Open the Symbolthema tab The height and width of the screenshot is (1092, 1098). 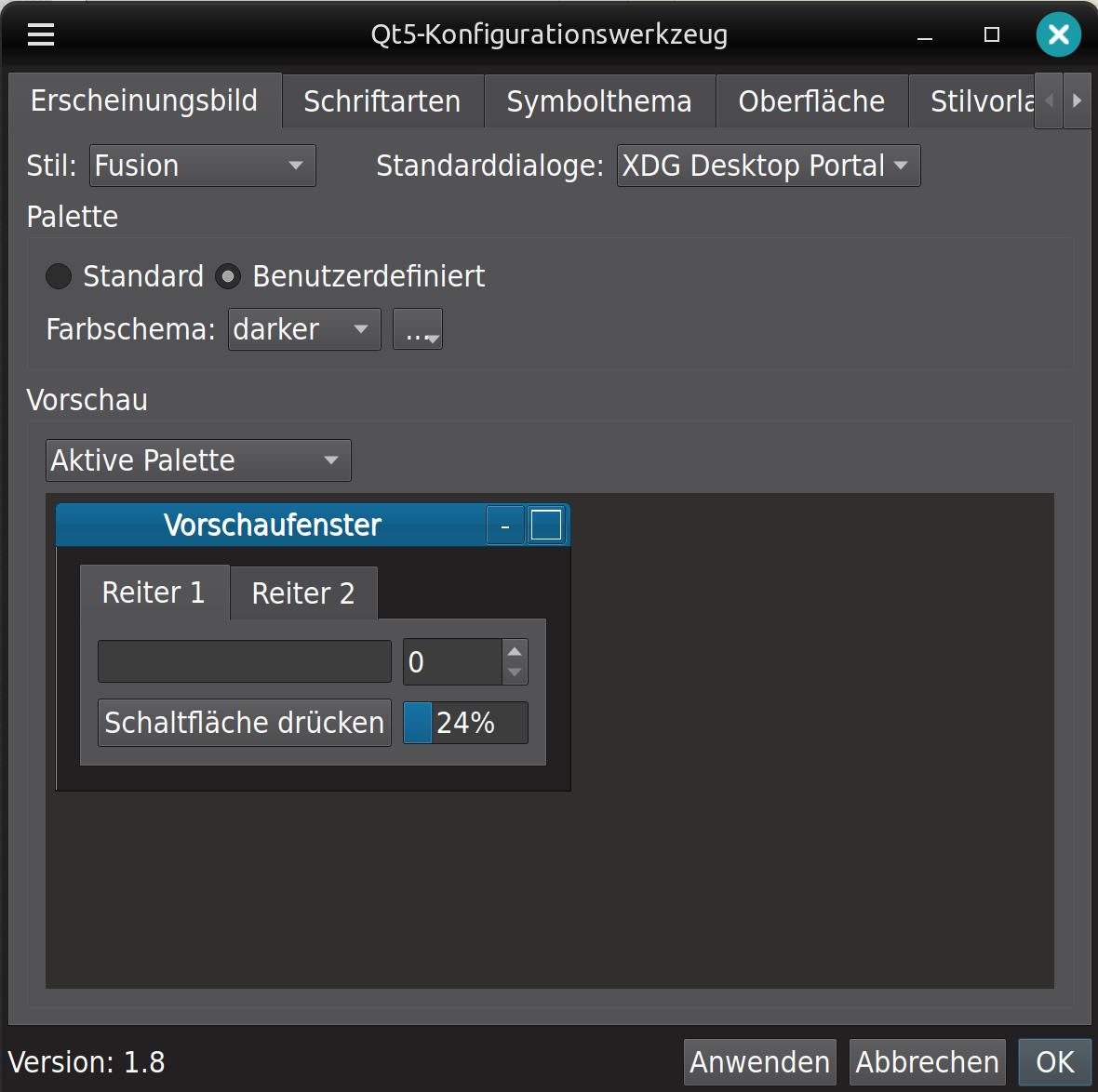(x=598, y=100)
